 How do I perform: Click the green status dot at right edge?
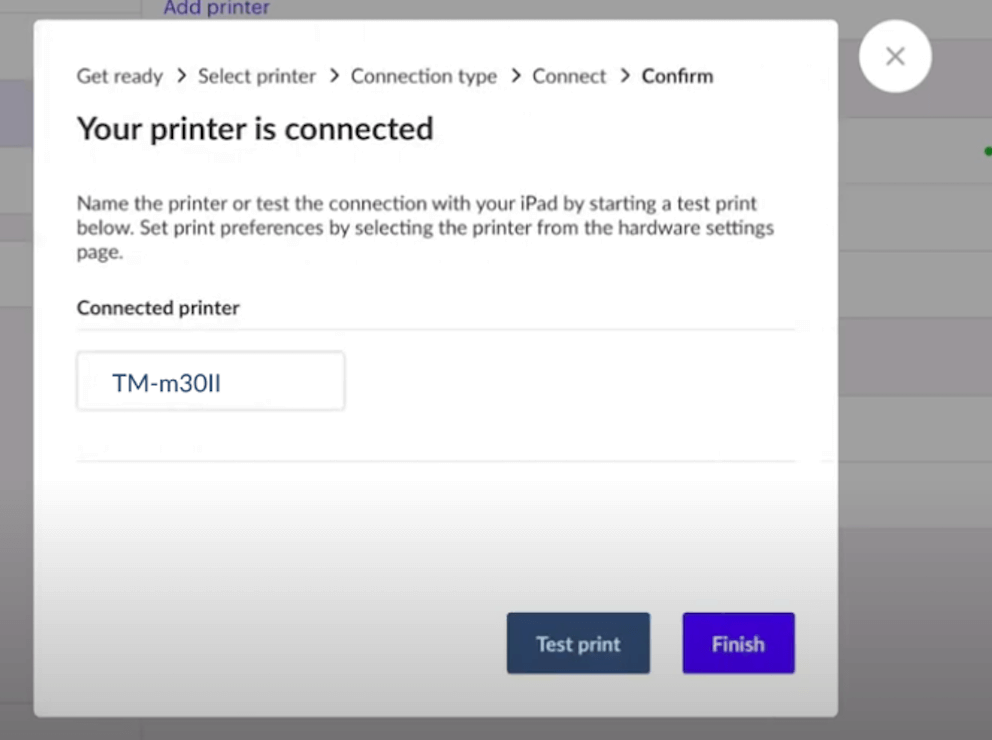pos(987,152)
